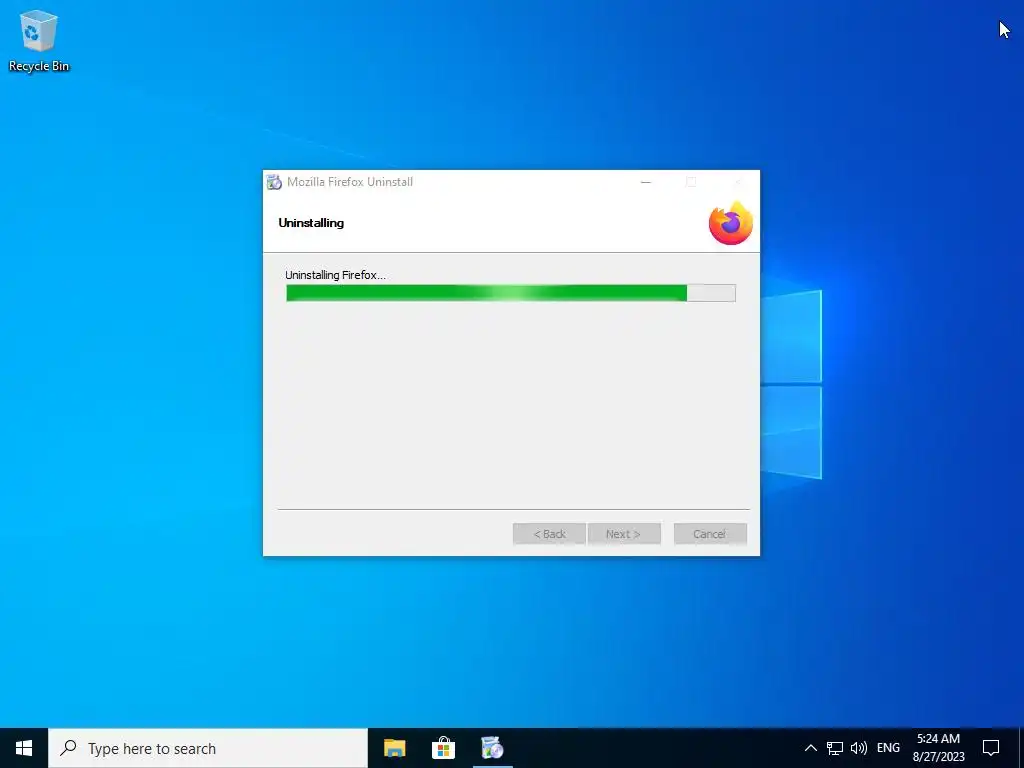The image size is (1024, 768).
Task: Open the volume speaker tray icon
Action: tap(859, 748)
